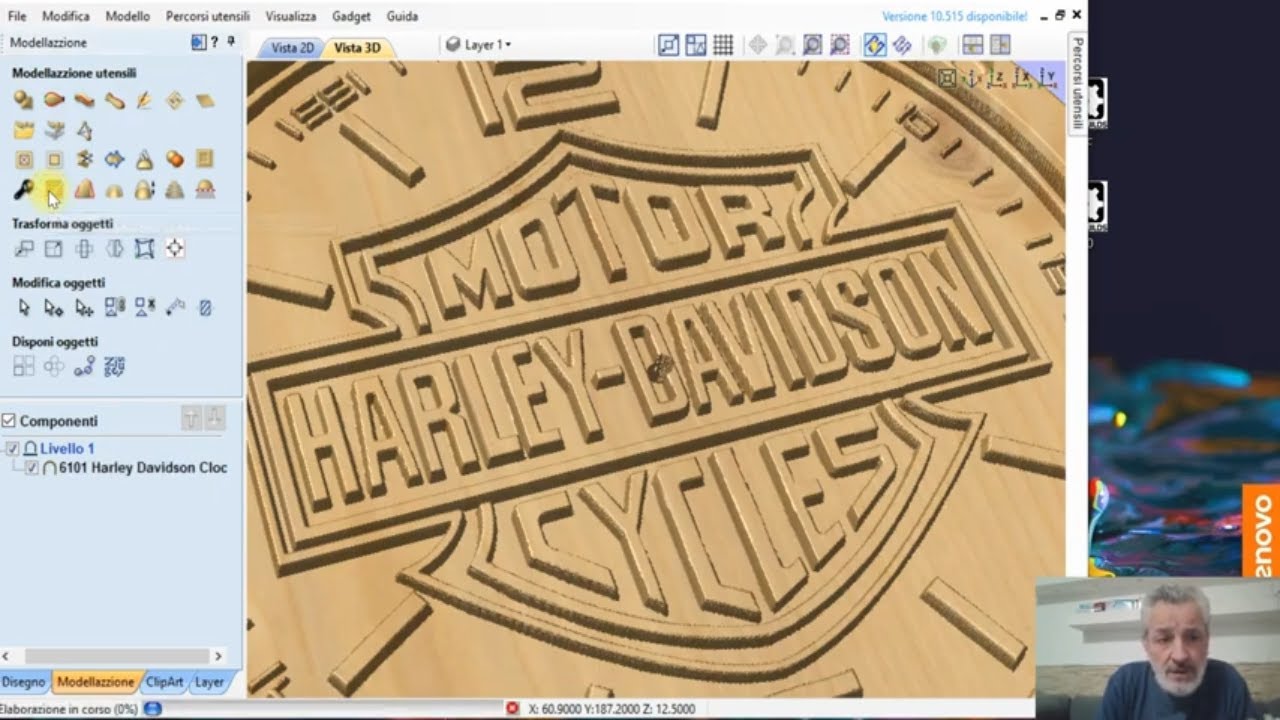
Task: Set view along the Y axis
Action: tap(1047, 78)
